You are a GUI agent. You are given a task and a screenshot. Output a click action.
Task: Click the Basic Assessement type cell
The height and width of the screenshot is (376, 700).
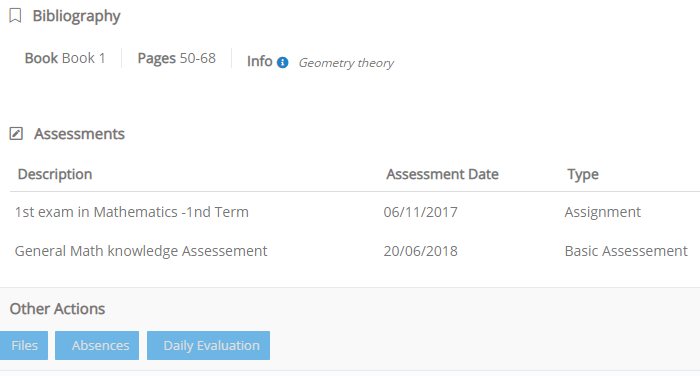(x=626, y=251)
